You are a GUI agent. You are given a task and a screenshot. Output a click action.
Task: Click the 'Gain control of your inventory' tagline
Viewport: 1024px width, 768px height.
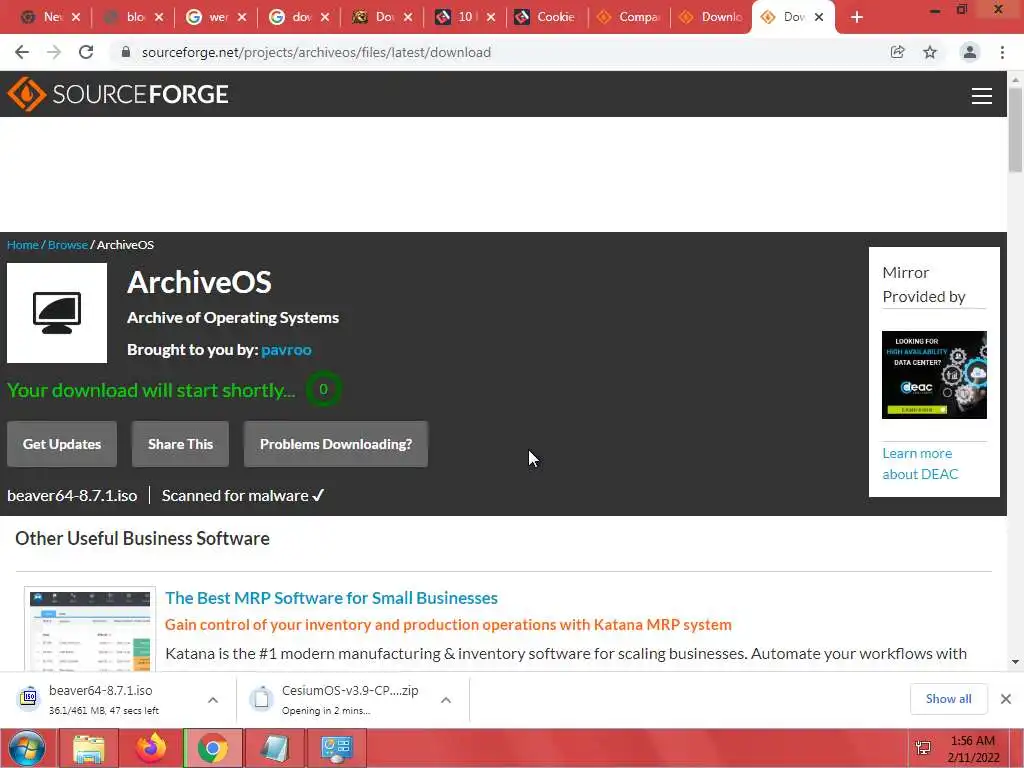tap(448, 625)
